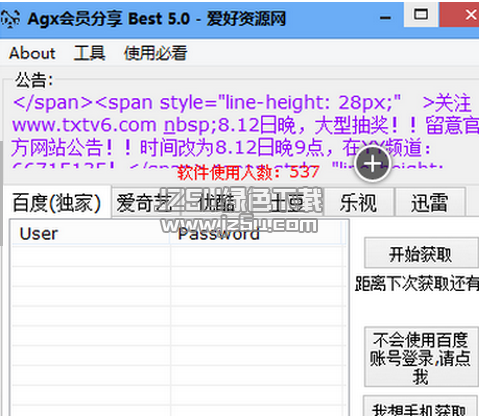Screen dimensions: 479x420
Task: Click the 开始获取 button
Action: click(x=421, y=253)
